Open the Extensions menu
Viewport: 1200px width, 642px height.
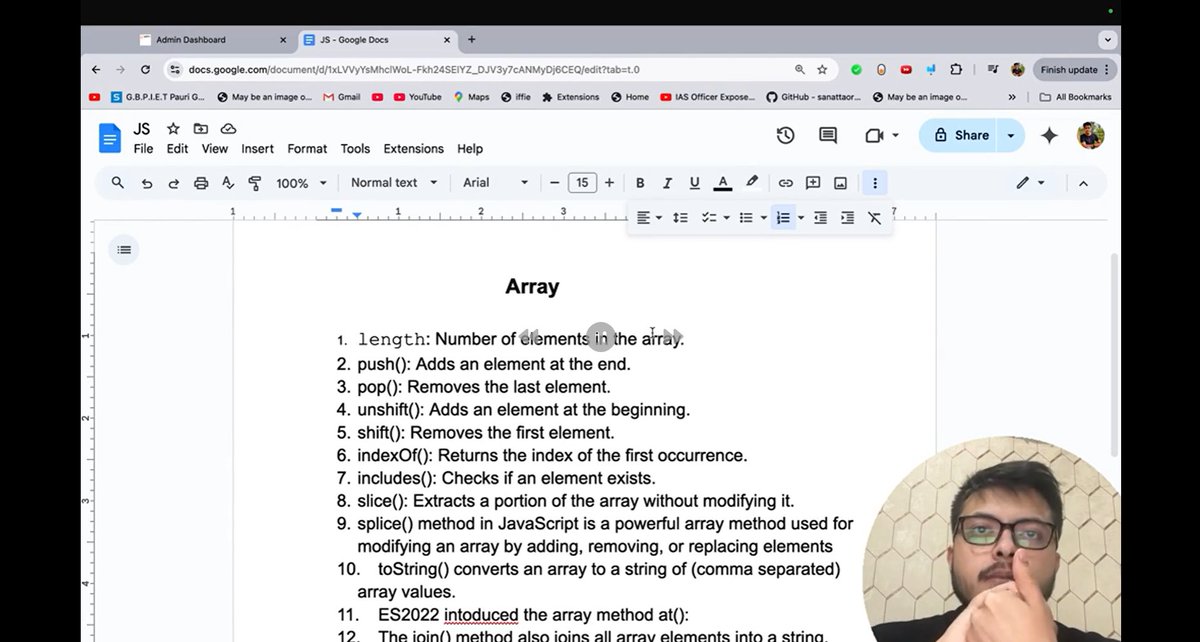click(x=413, y=149)
